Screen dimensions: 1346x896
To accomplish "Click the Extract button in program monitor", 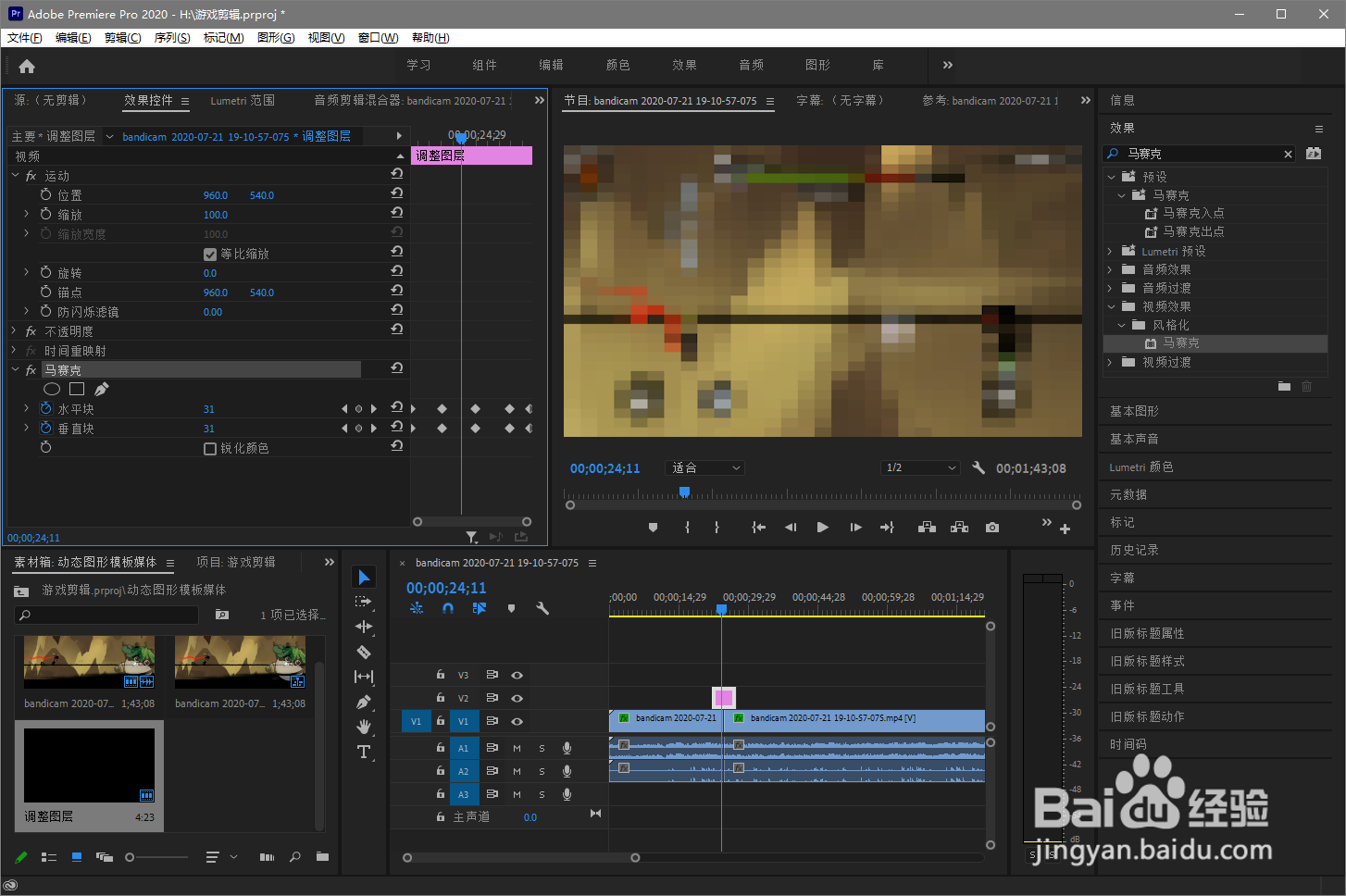I will tap(960, 528).
